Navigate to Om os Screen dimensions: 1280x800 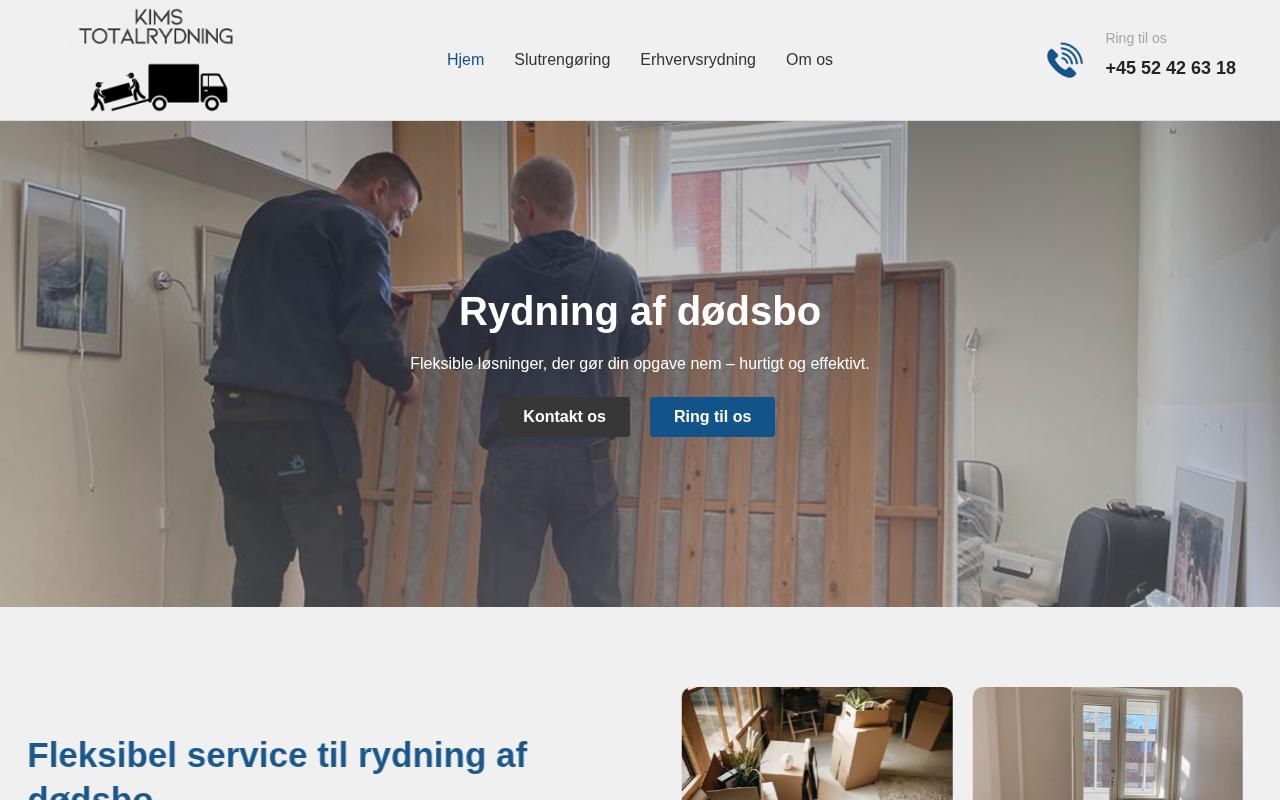coord(809,60)
